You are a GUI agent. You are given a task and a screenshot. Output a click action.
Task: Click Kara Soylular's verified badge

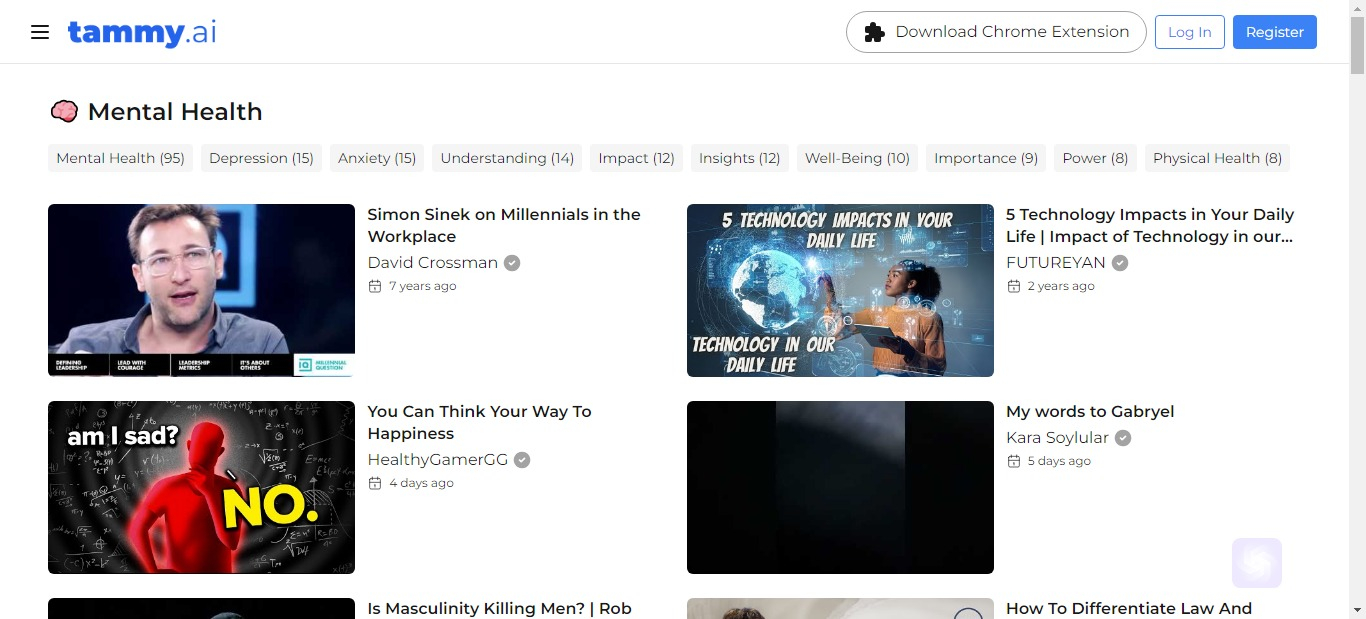point(1123,438)
